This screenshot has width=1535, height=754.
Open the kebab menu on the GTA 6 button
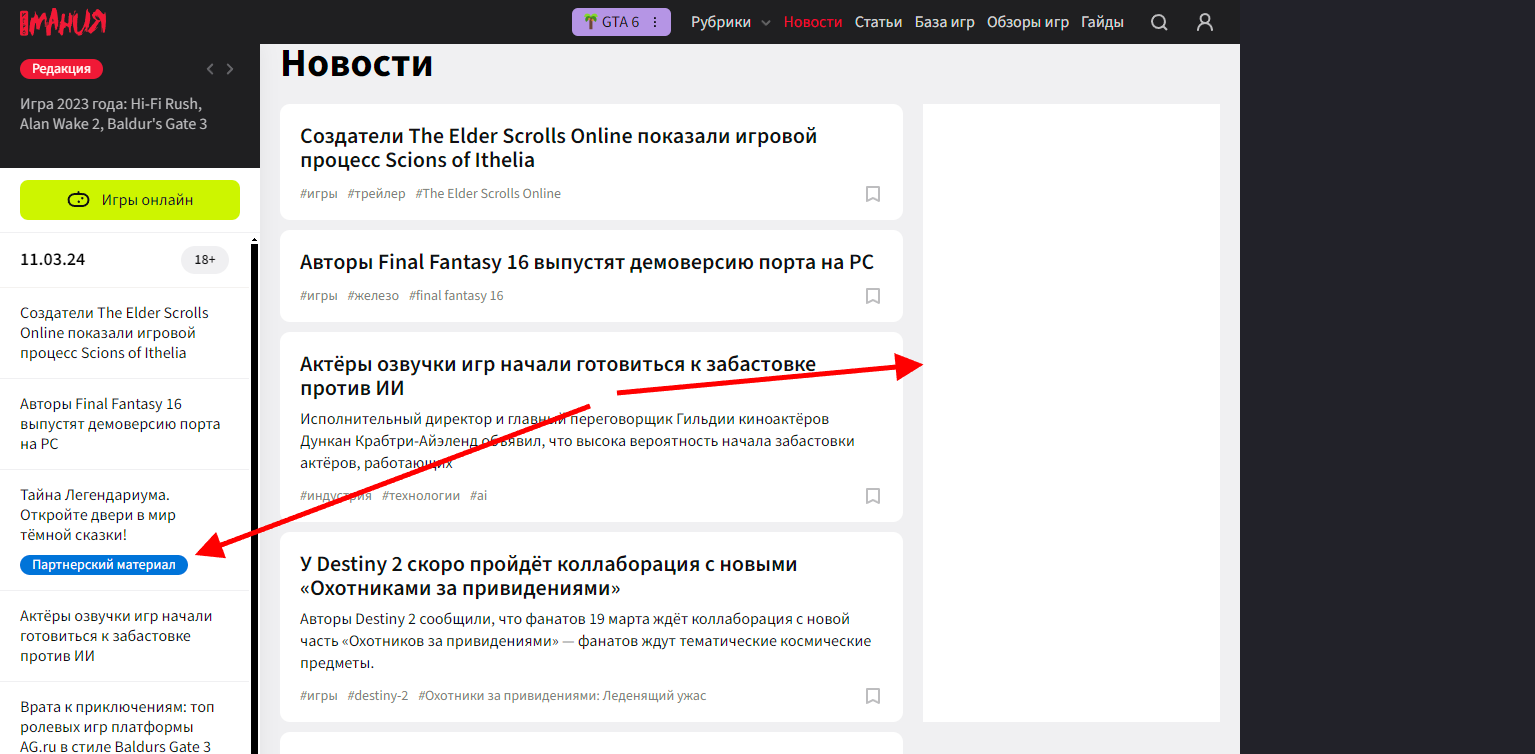(655, 20)
